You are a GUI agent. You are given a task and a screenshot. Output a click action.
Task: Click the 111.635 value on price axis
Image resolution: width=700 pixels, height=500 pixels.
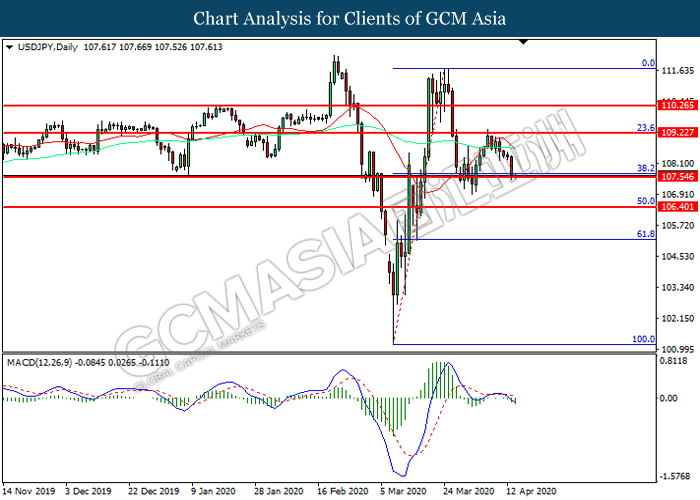point(678,71)
